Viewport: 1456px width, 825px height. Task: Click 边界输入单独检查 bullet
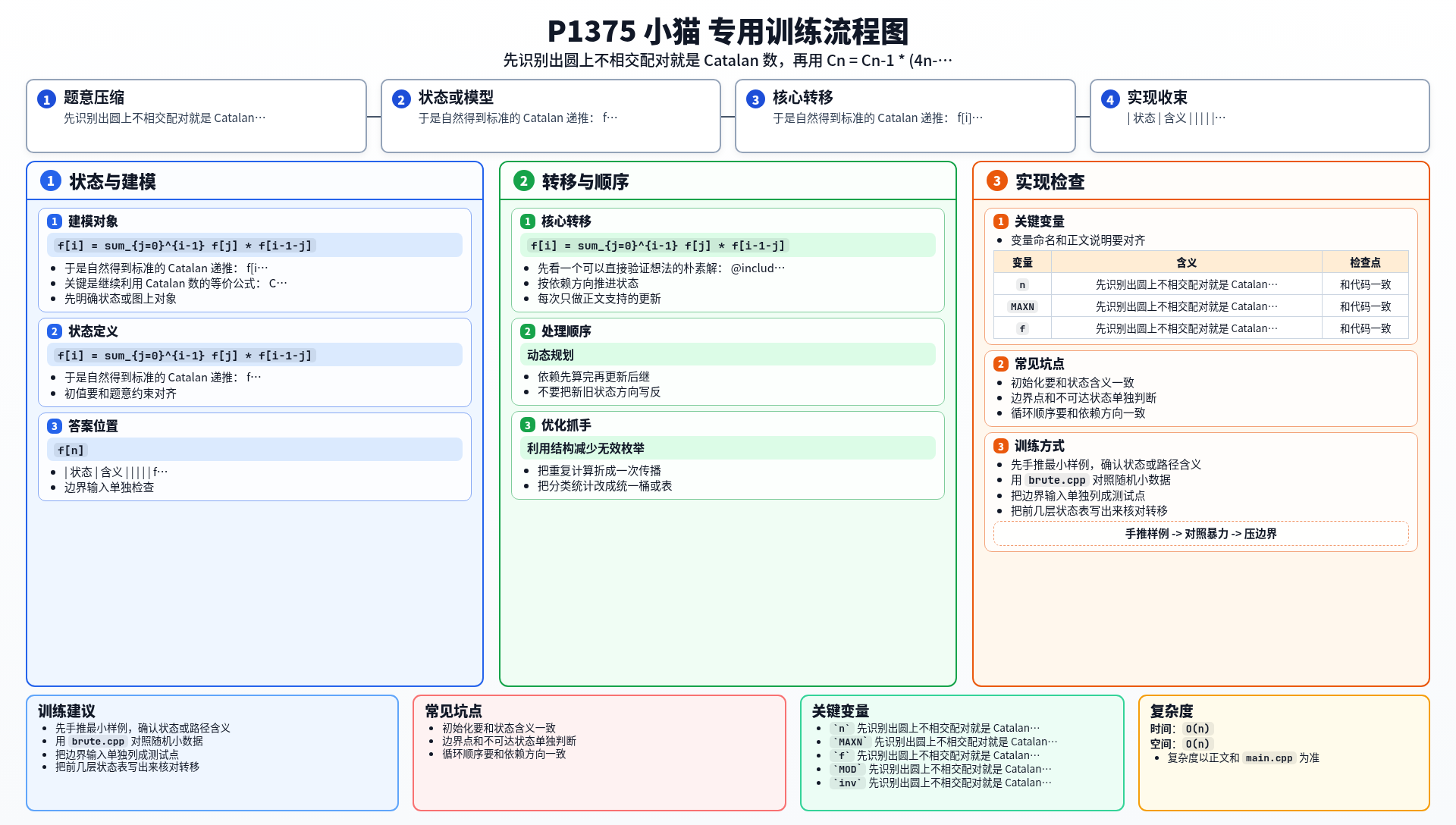pyautogui.click(x=109, y=488)
